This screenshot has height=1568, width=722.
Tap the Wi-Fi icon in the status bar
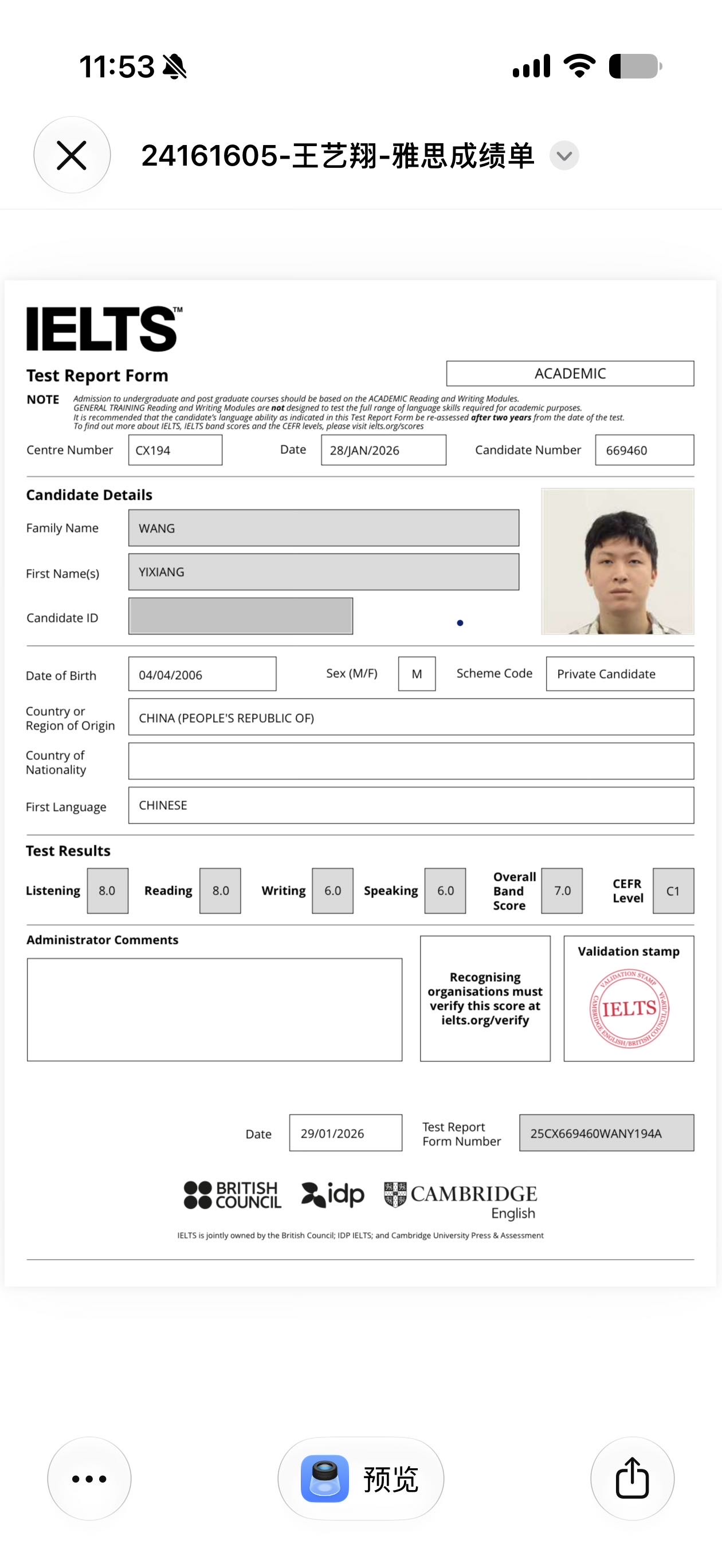point(579,66)
